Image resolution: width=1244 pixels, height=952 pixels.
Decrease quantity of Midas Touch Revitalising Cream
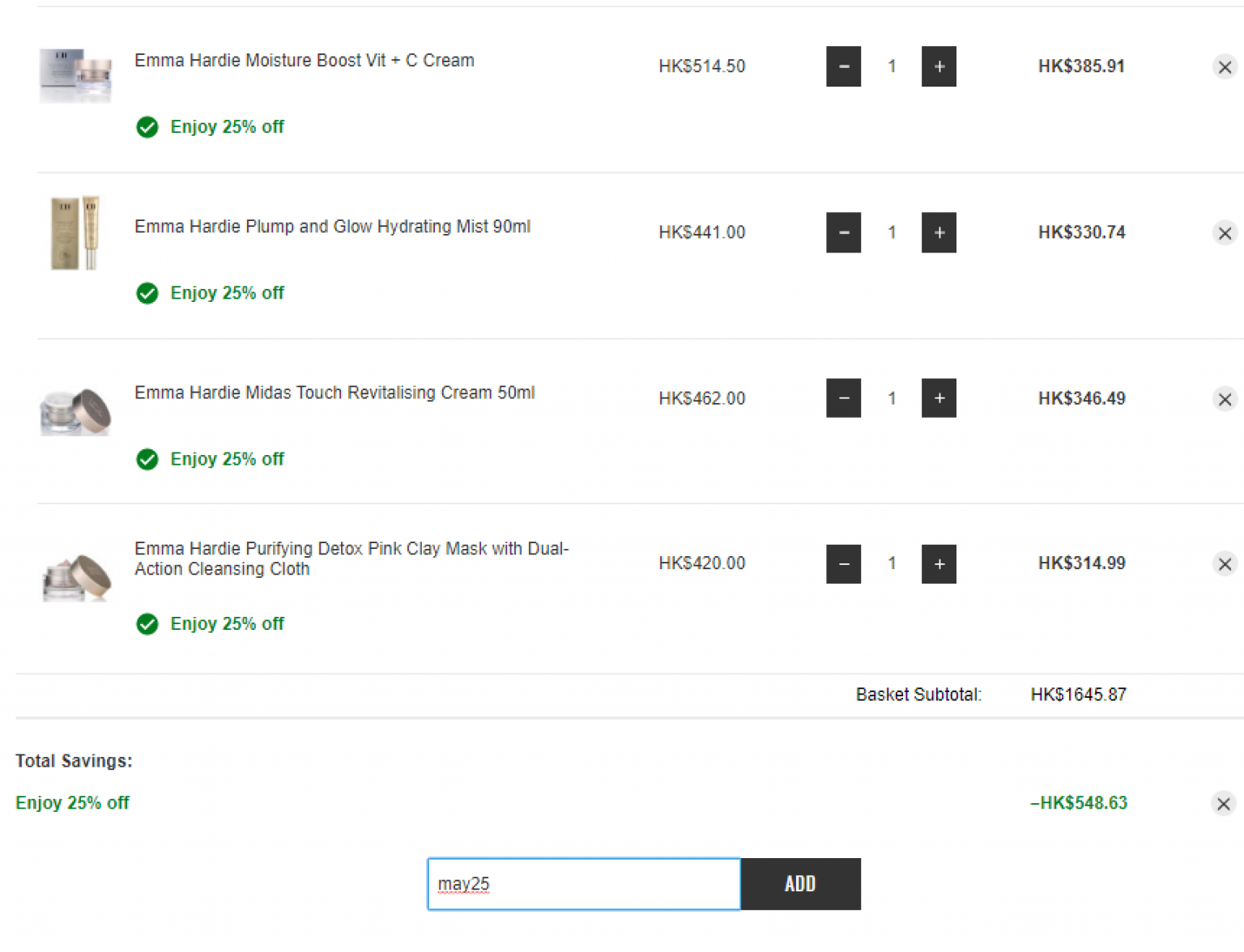[x=843, y=398]
